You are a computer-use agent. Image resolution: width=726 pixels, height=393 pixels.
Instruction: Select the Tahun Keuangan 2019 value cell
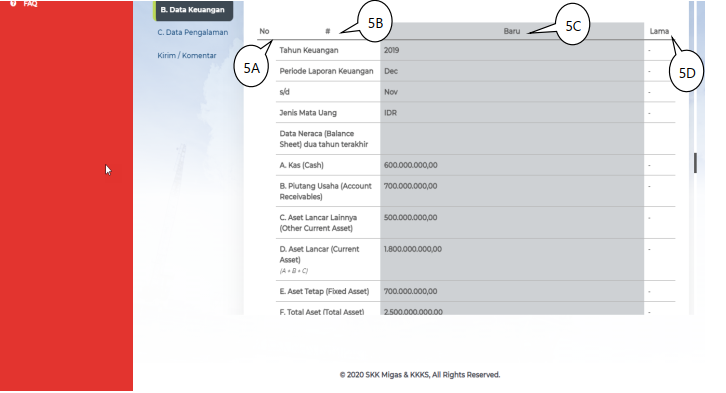512,50
